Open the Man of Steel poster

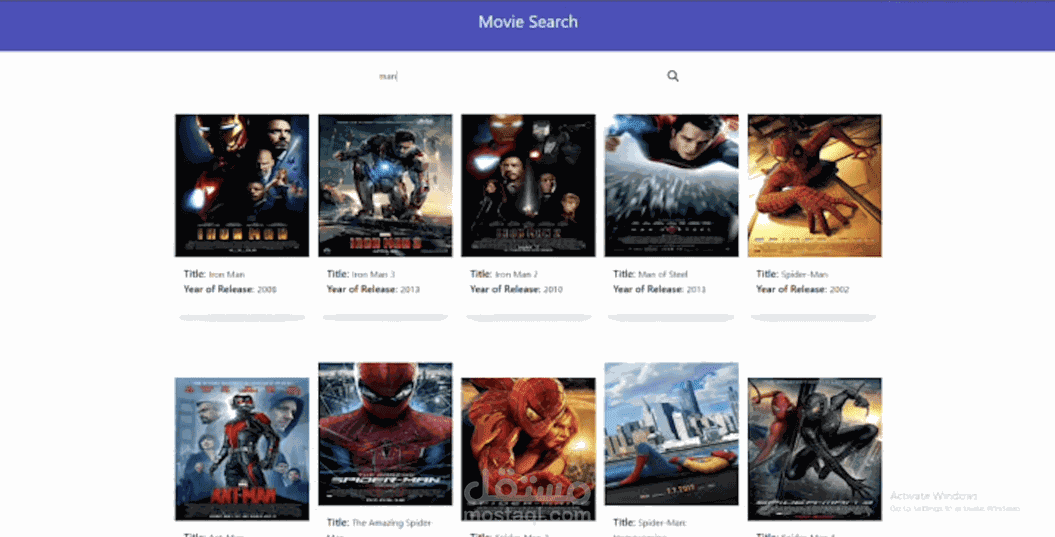671,186
